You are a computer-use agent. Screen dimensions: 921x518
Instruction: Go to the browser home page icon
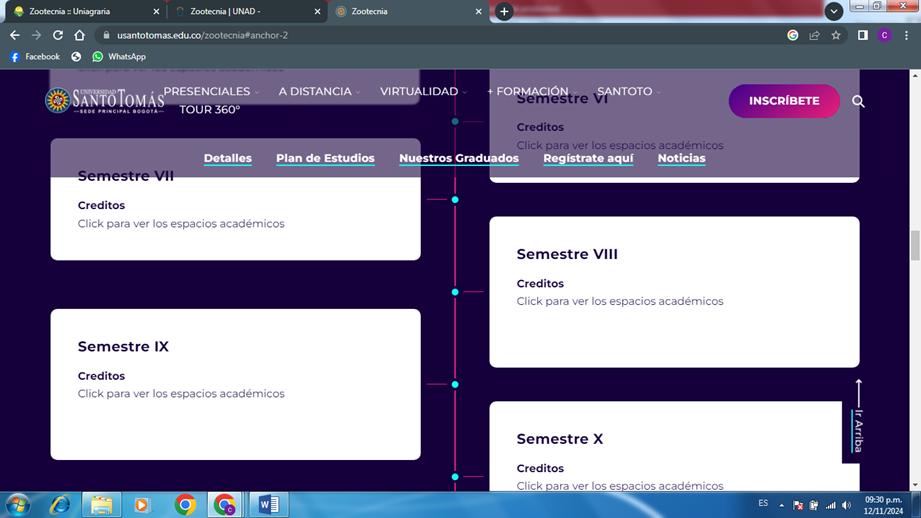pyautogui.click(x=80, y=35)
